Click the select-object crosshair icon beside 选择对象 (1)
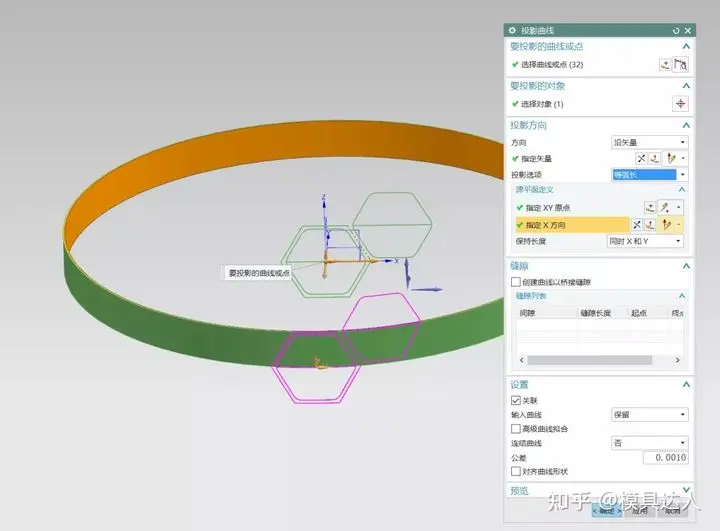Image resolution: width=720 pixels, height=531 pixels. click(x=680, y=104)
